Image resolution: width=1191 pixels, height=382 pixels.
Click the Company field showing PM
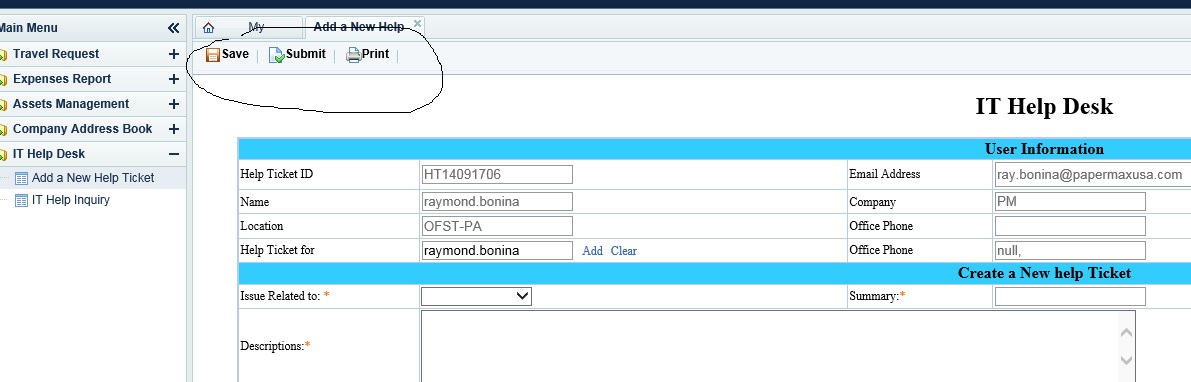1070,201
